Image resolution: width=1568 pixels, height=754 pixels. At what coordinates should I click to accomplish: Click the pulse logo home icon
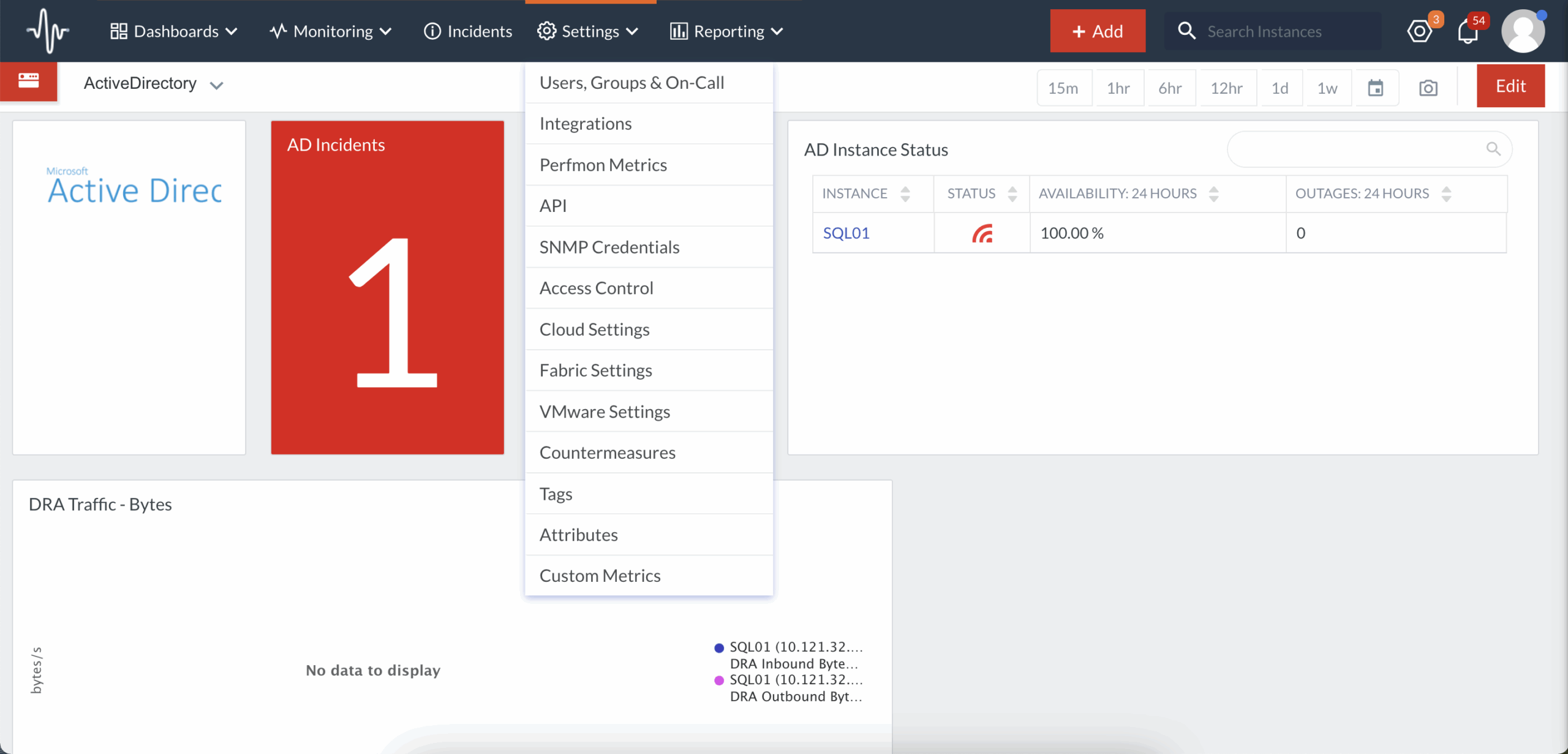point(48,31)
